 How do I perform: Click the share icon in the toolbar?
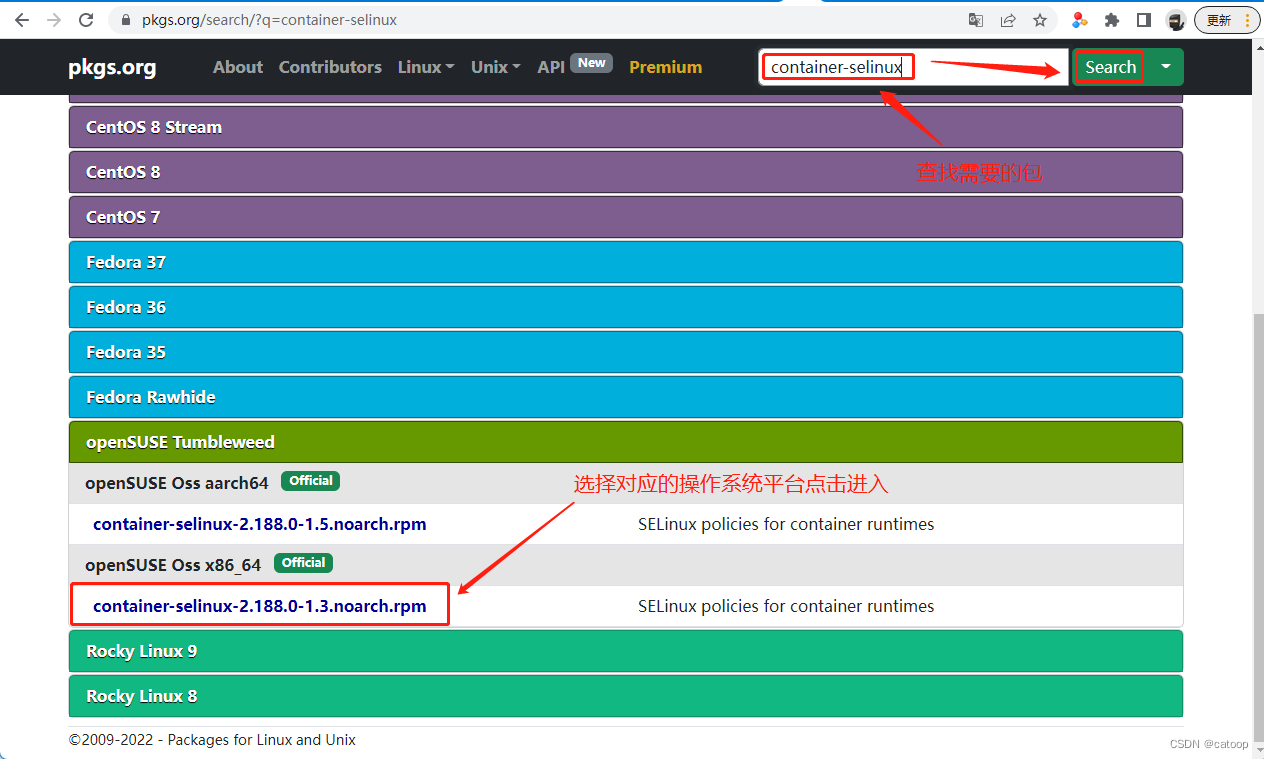(1008, 19)
